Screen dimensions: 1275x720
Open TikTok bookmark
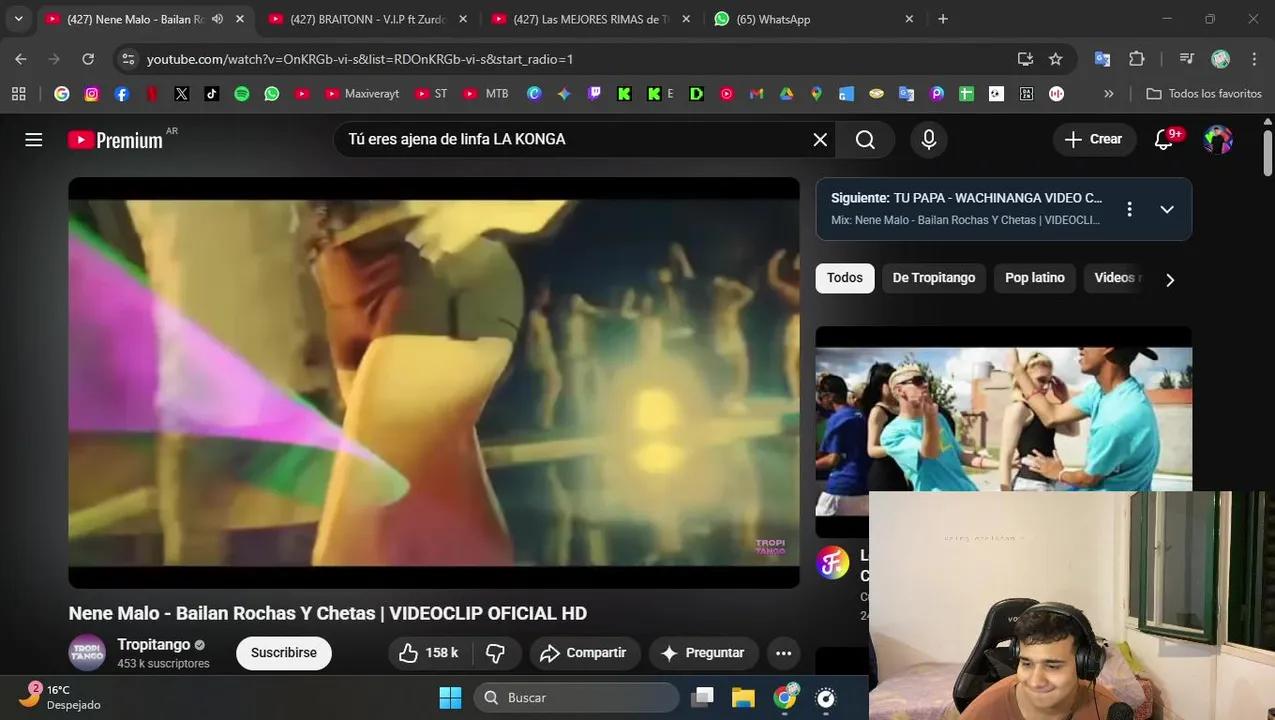coord(211,94)
